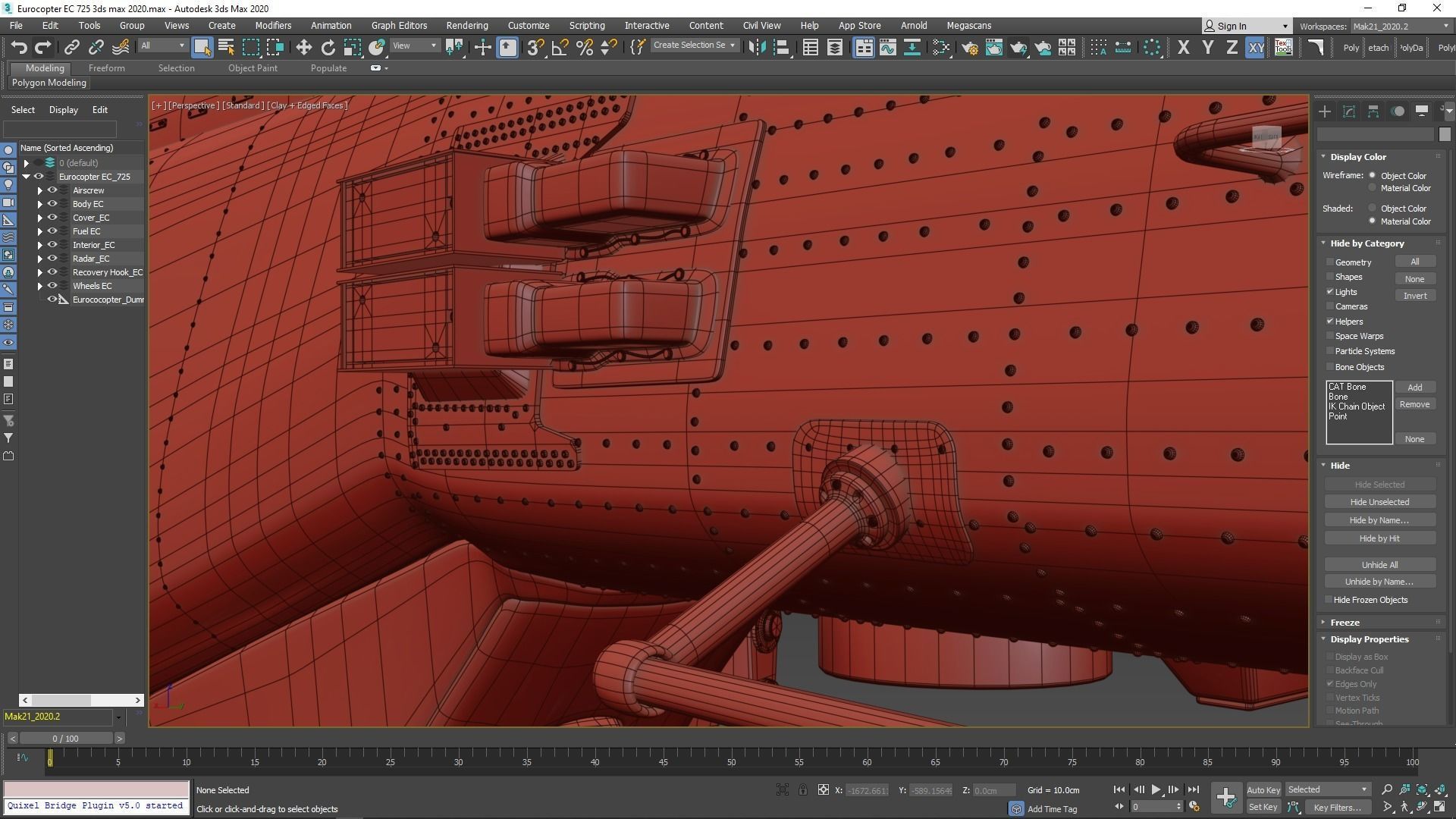
Task: Expand the Body EC tree node
Action: point(39,204)
